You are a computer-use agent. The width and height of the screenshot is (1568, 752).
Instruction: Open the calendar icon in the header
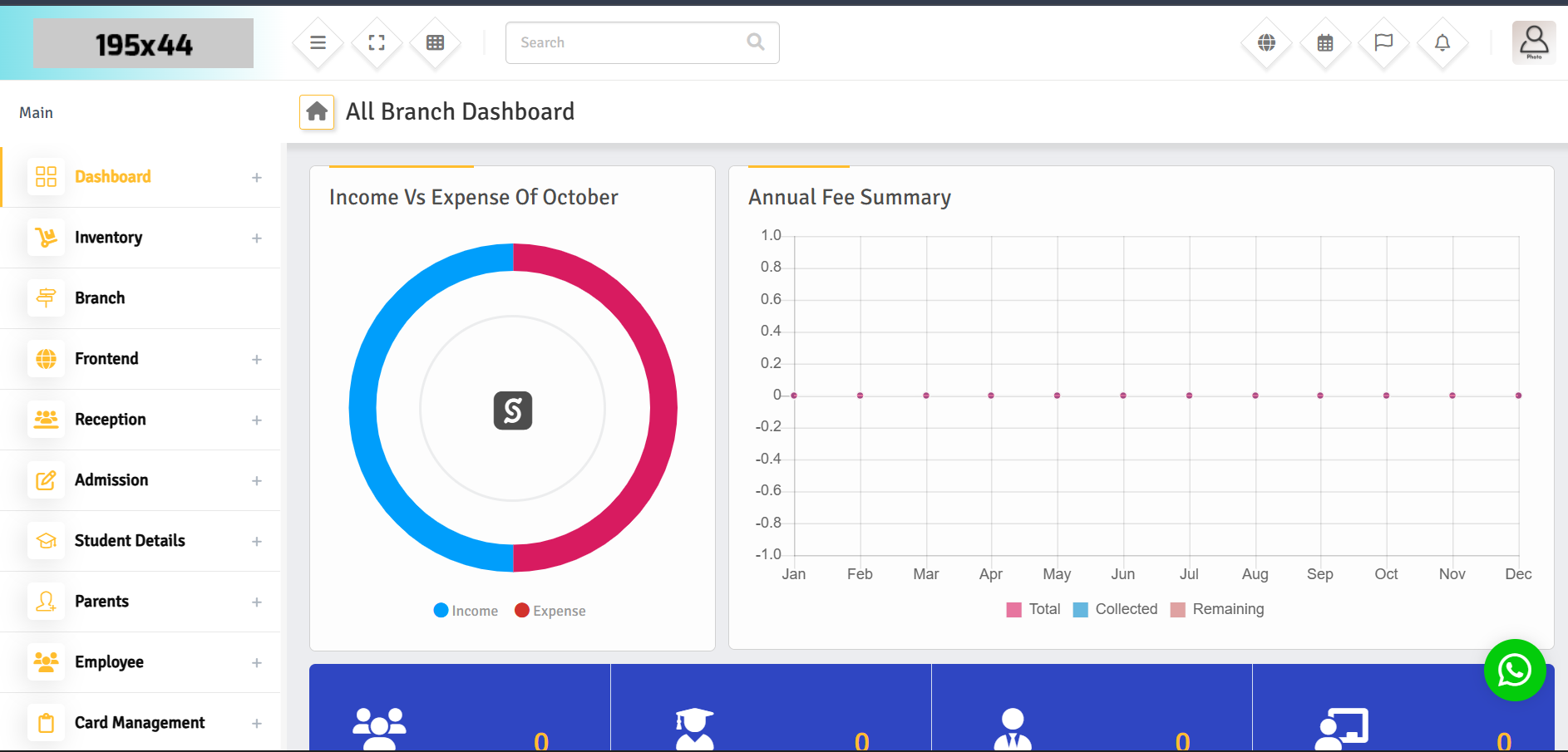[x=1324, y=42]
